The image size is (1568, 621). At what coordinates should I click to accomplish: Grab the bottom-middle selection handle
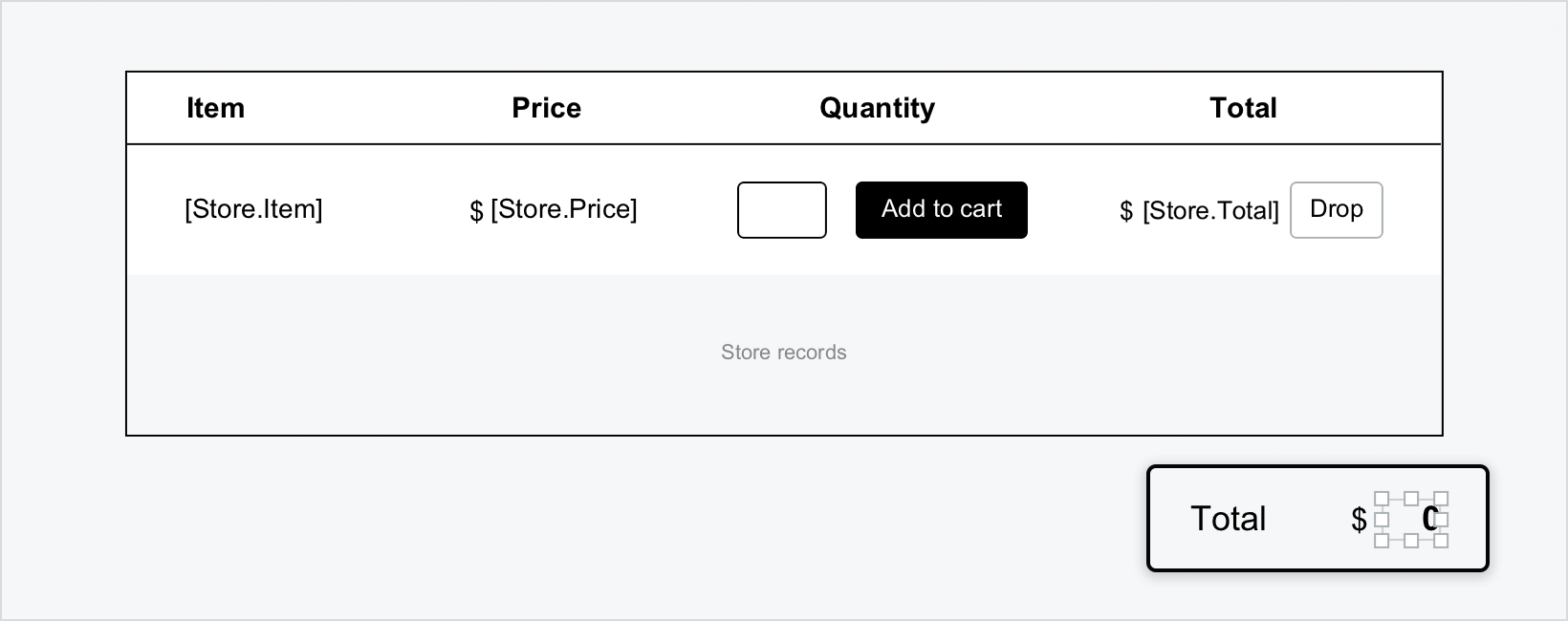coord(1411,541)
